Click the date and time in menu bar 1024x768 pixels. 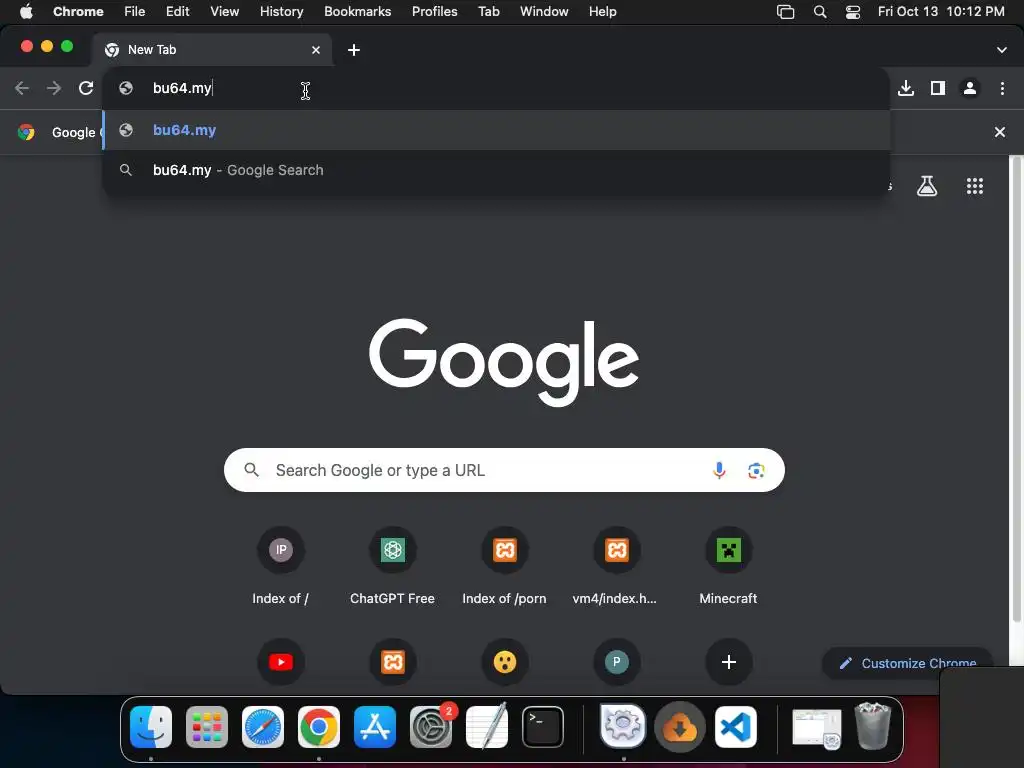(941, 11)
